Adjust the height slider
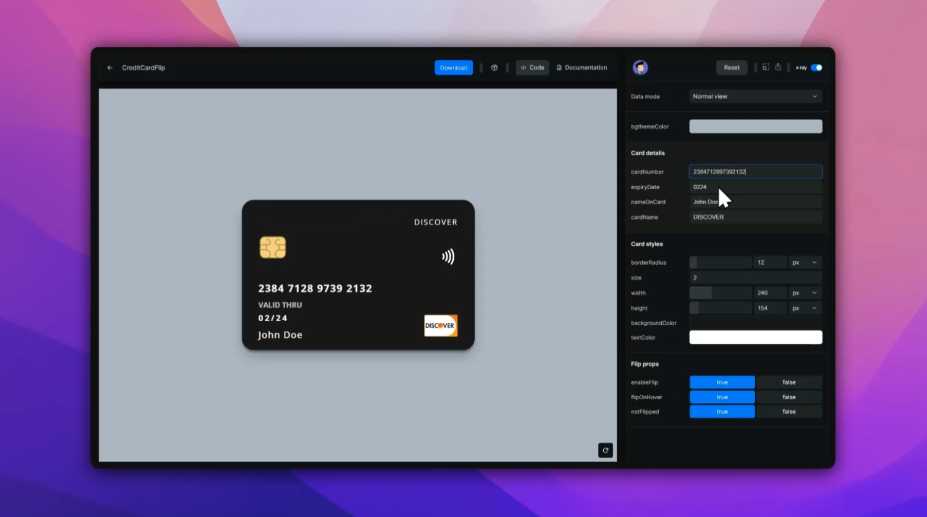The width and height of the screenshot is (927, 517). (720, 308)
